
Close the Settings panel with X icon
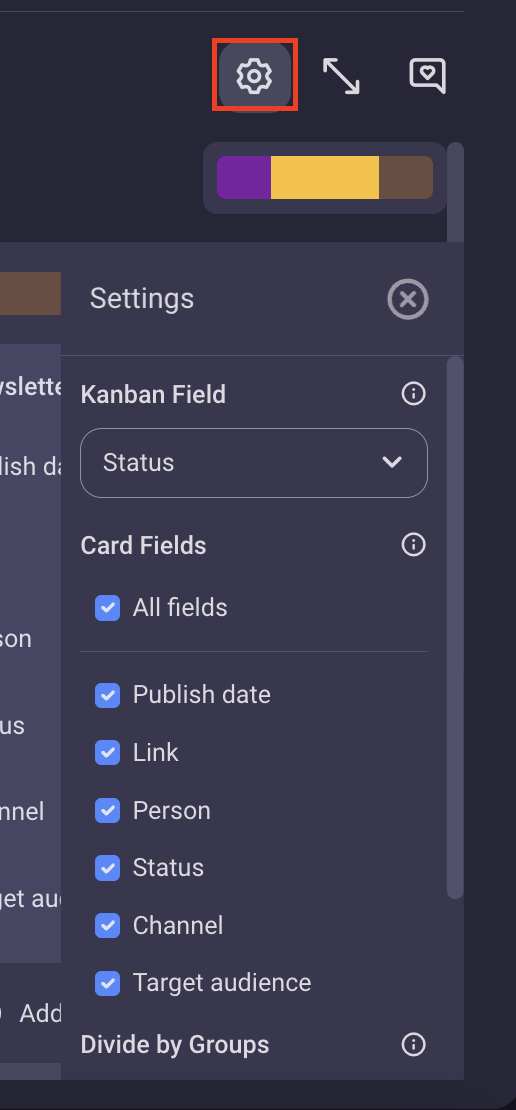(x=408, y=299)
